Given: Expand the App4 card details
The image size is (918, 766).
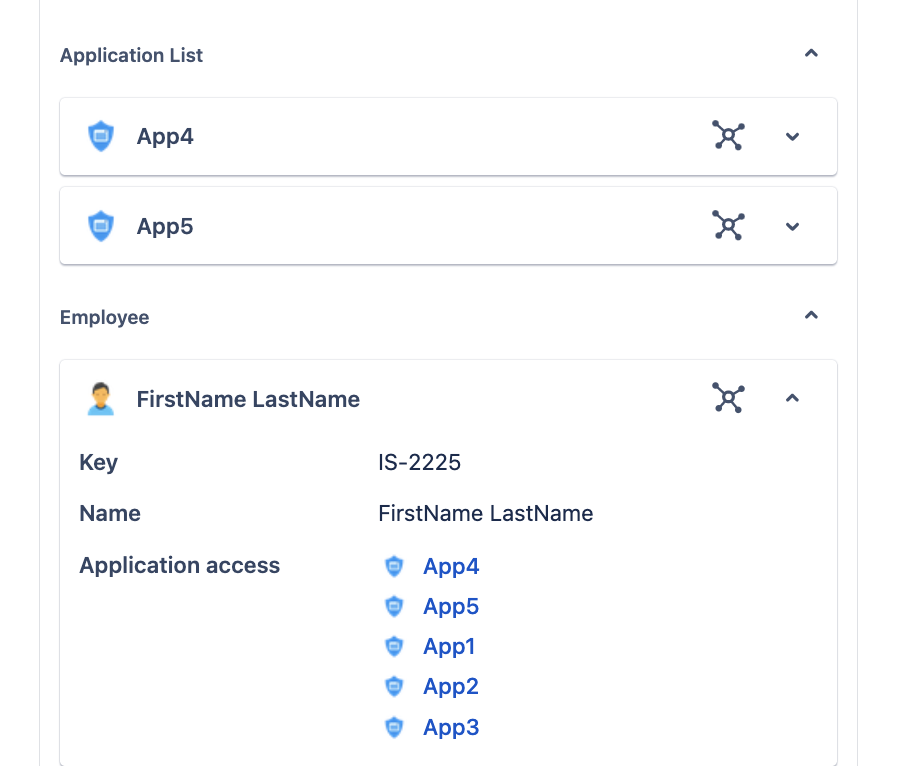Looking at the screenshot, I should [793, 137].
